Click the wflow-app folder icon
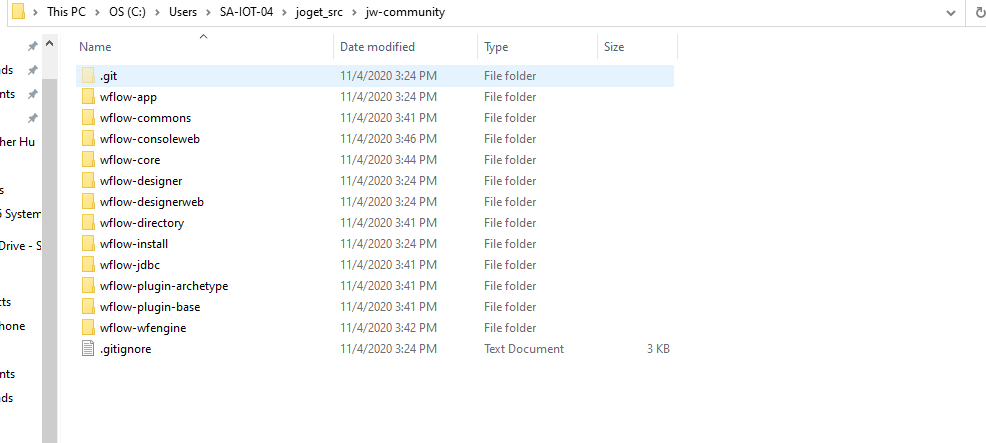The width and height of the screenshot is (986, 443). 88,97
